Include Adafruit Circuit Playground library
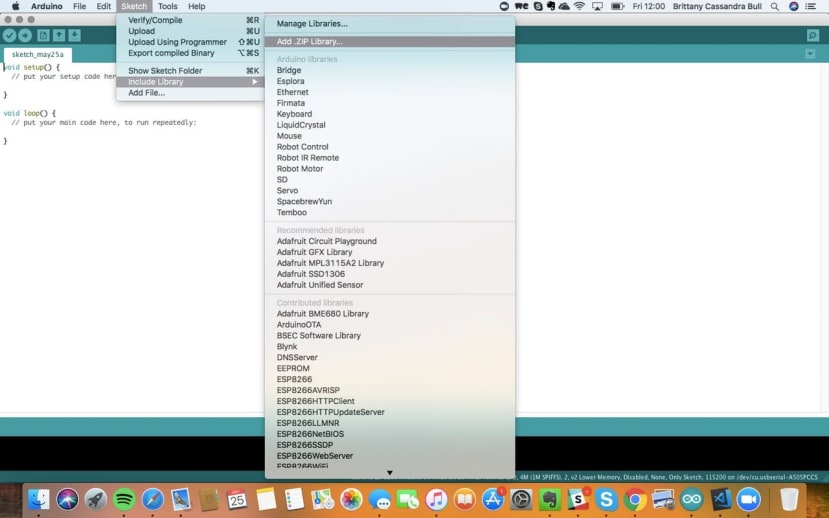The width and height of the screenshot is (829, 518). point(390,241)
